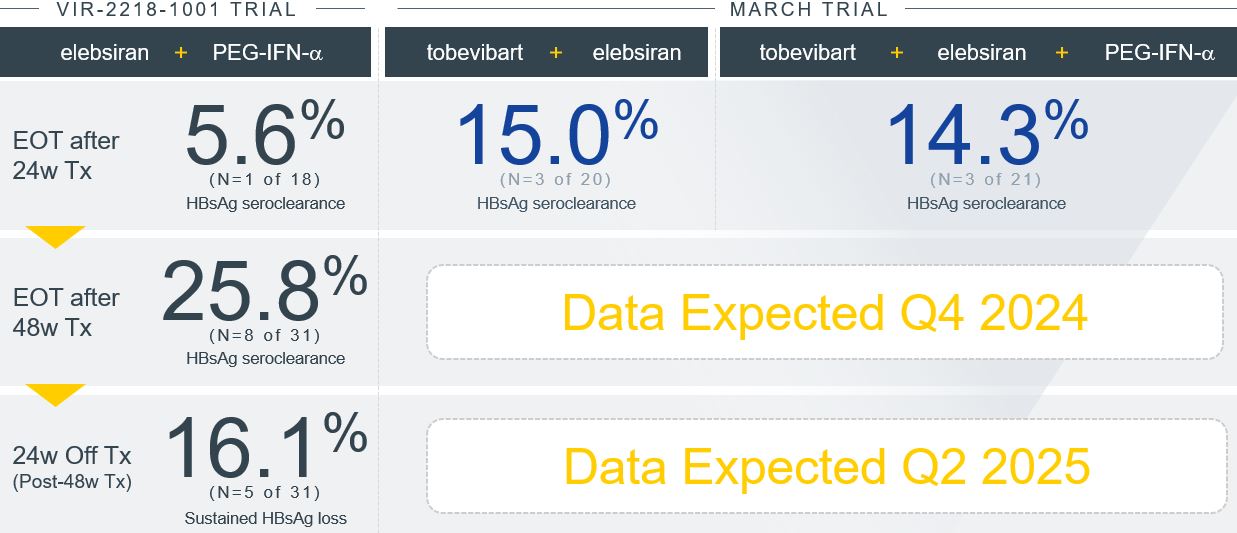Click the plus sign between tobevibart and elebsiran in the two-drug header
The width and height of the screenshot is (1237, 533).
555,53
